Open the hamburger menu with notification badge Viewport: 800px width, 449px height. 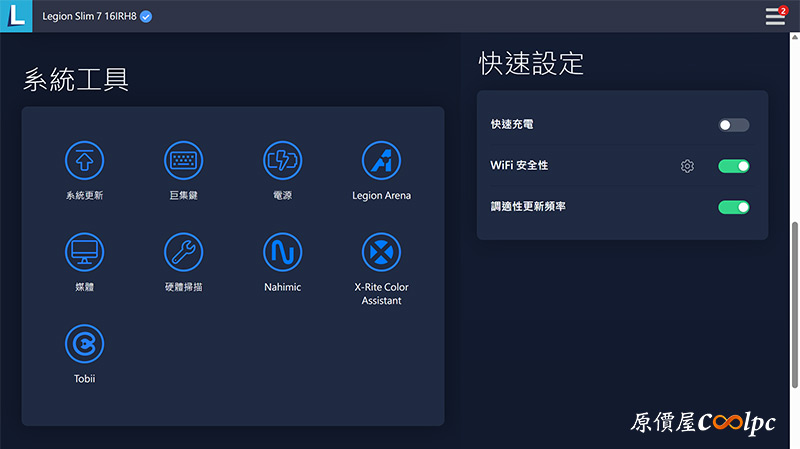click(775, 16)
